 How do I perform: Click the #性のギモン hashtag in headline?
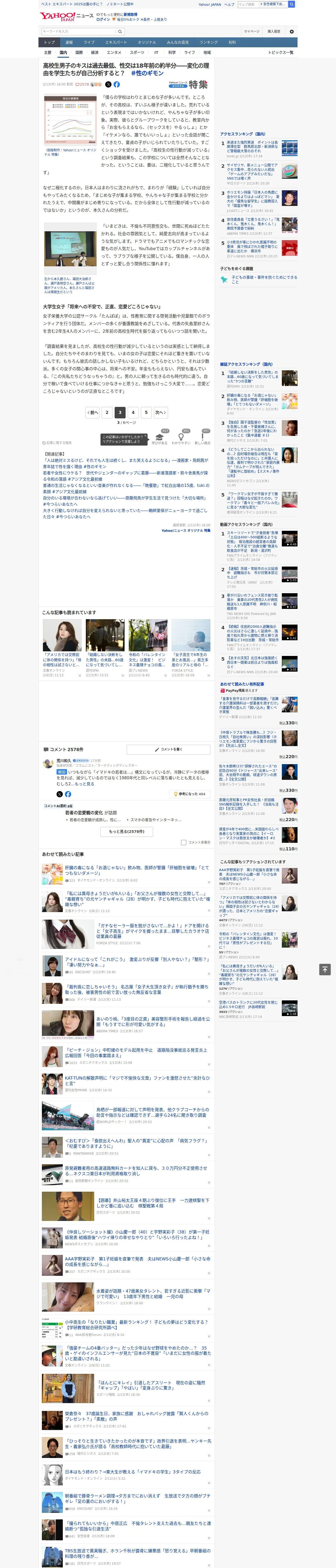(147, 73)
